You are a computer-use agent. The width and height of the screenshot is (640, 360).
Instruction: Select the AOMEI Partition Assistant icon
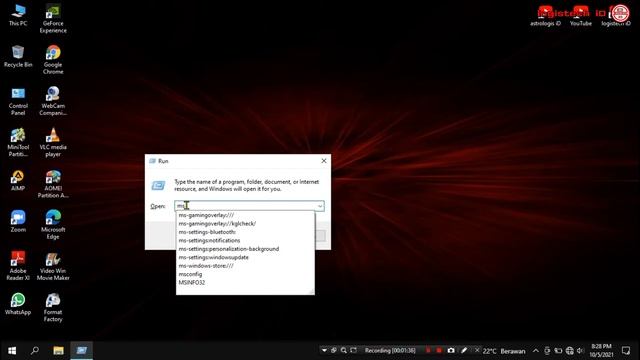coord(53,184)
